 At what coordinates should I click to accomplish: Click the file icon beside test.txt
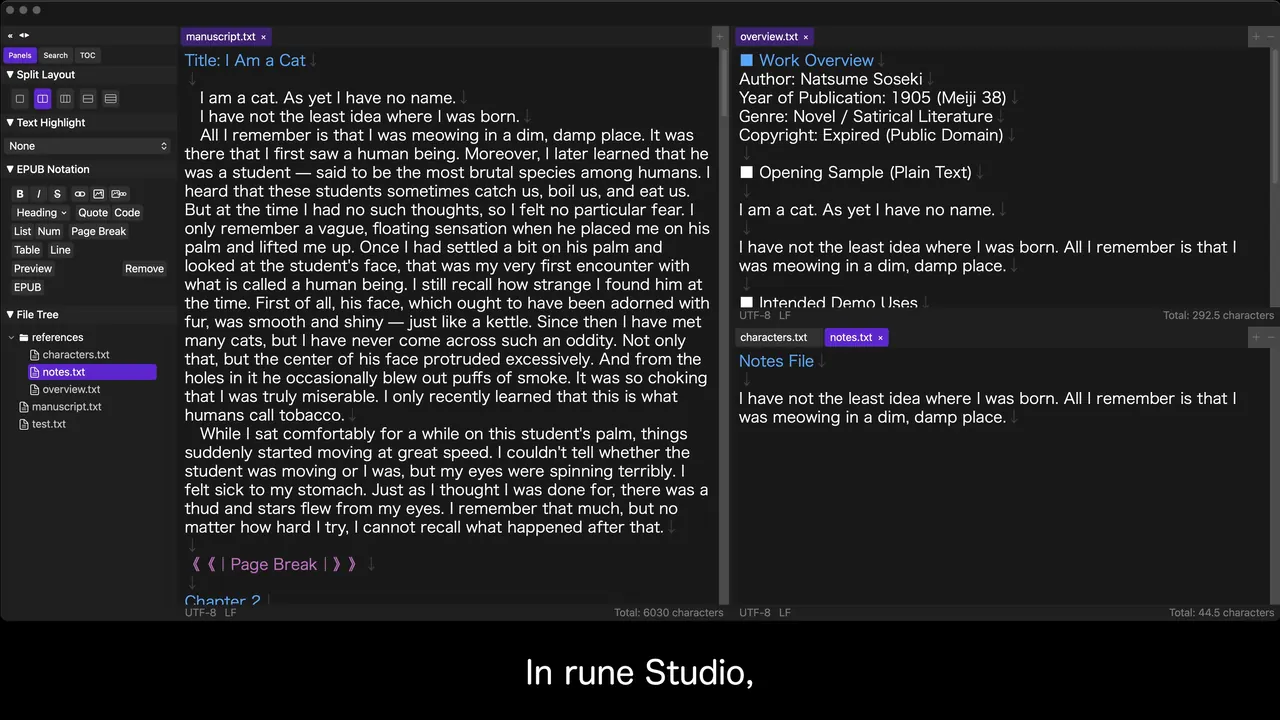(x=24, y=424)
